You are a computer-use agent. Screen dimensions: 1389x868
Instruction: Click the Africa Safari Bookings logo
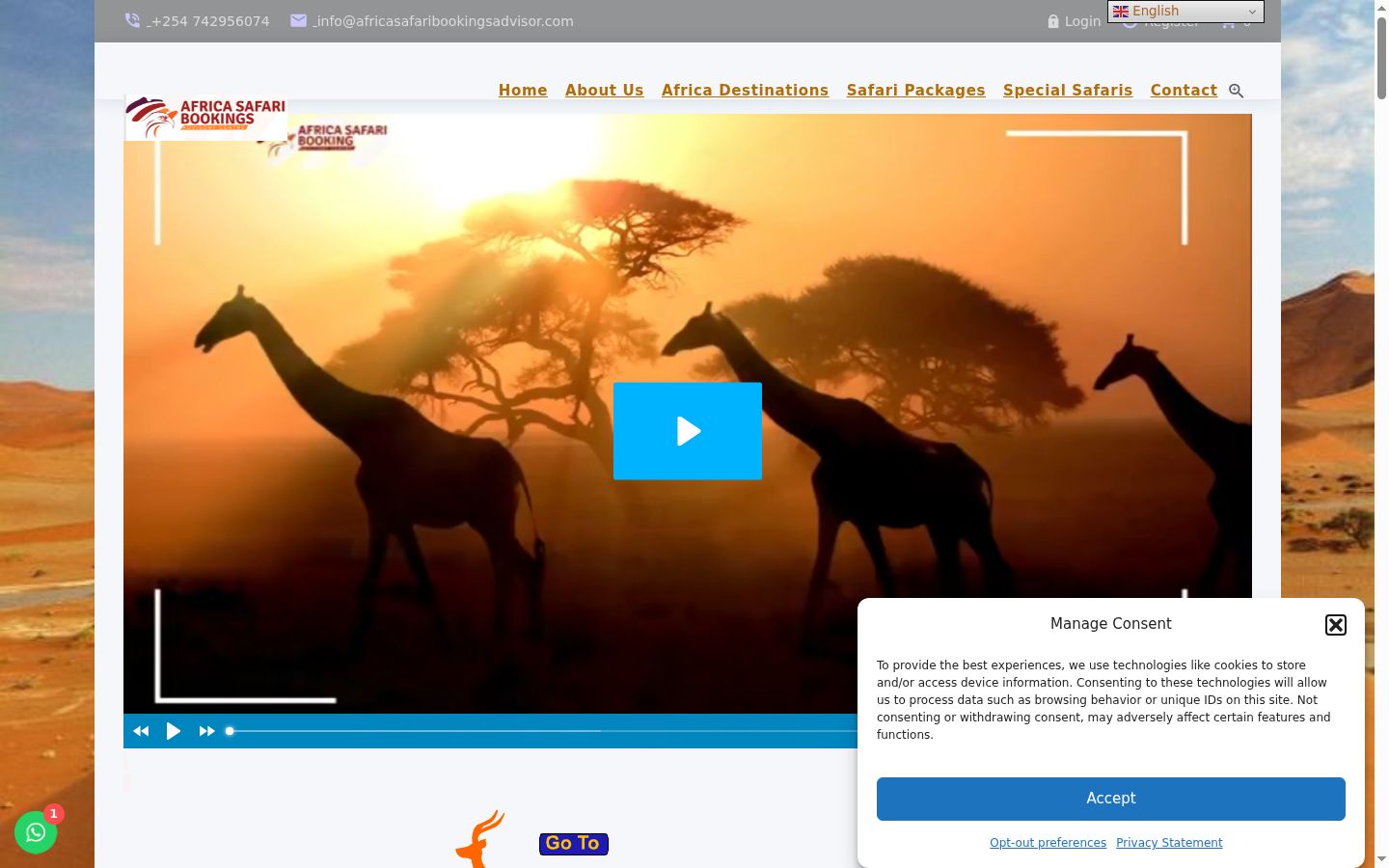[205, 118]
